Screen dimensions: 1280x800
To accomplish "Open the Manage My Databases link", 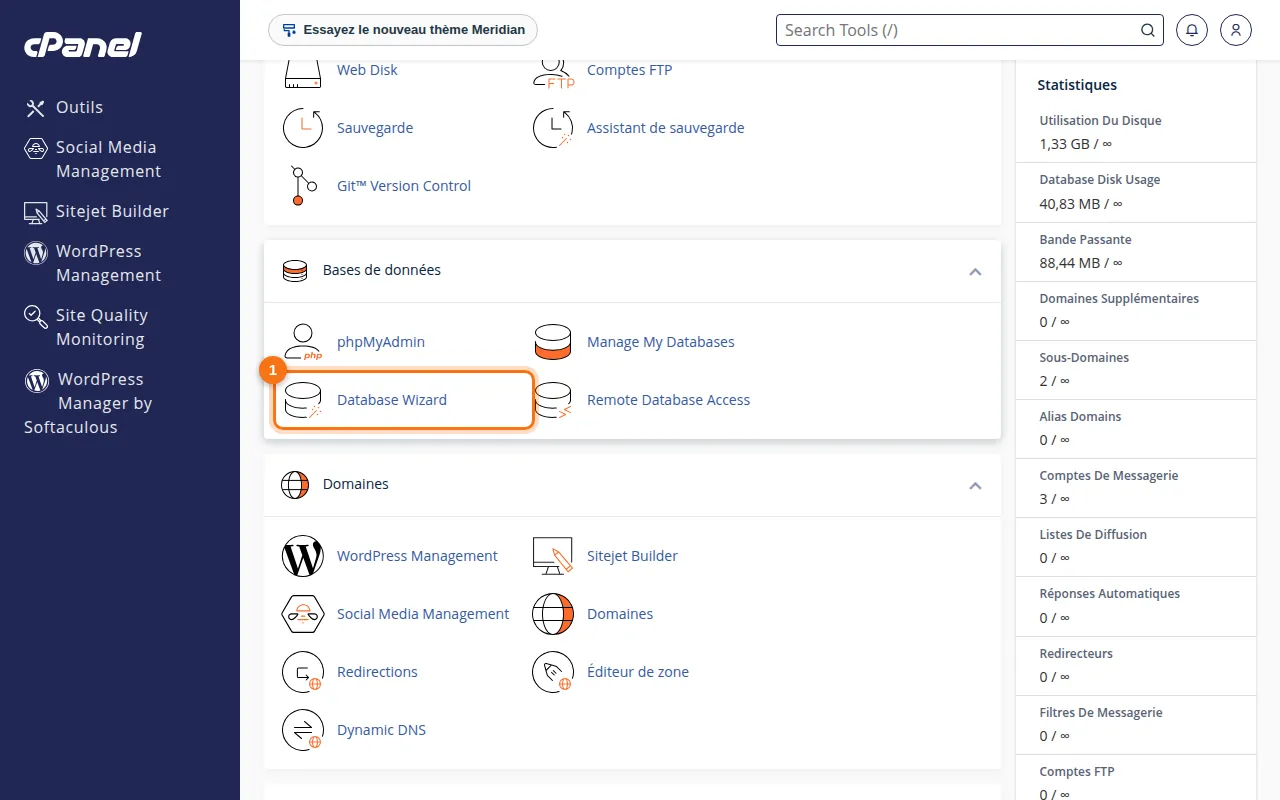I will point(660,342).
